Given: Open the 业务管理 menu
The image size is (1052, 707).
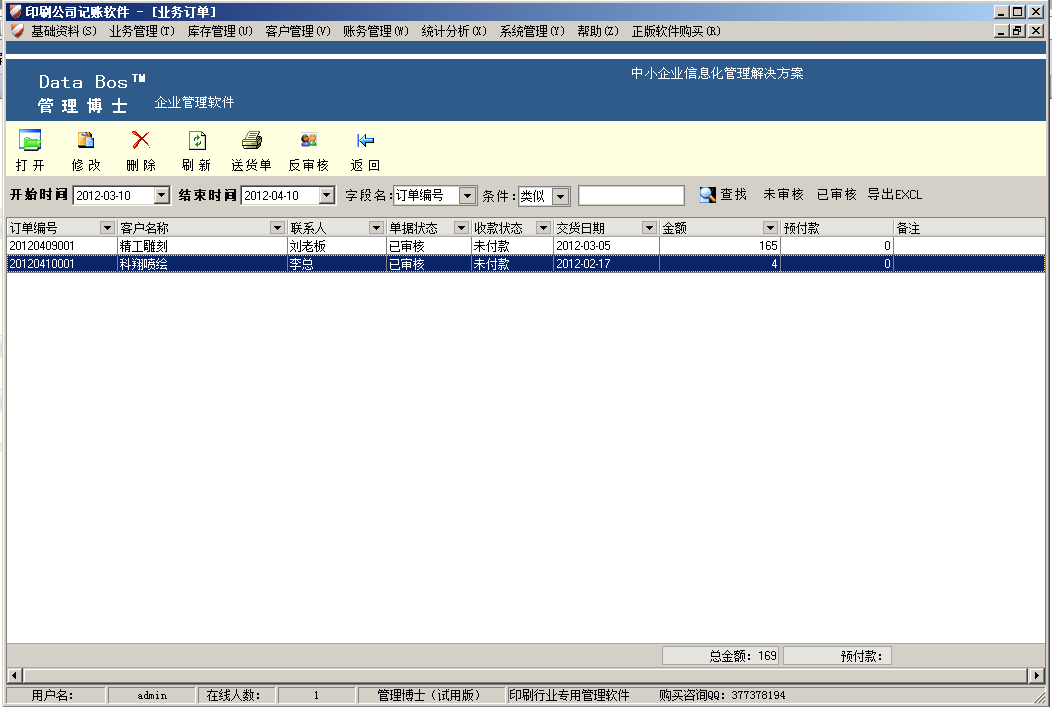Looking at the screenshot, I should tap(141, 31).
